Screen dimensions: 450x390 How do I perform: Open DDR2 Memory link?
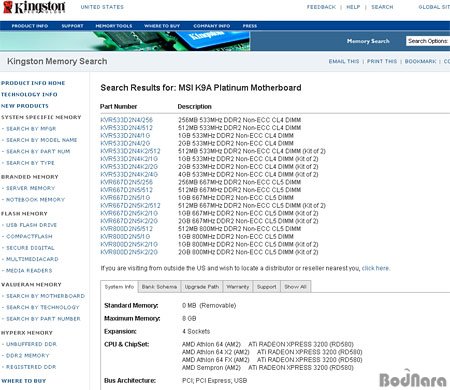click(27, 355)
